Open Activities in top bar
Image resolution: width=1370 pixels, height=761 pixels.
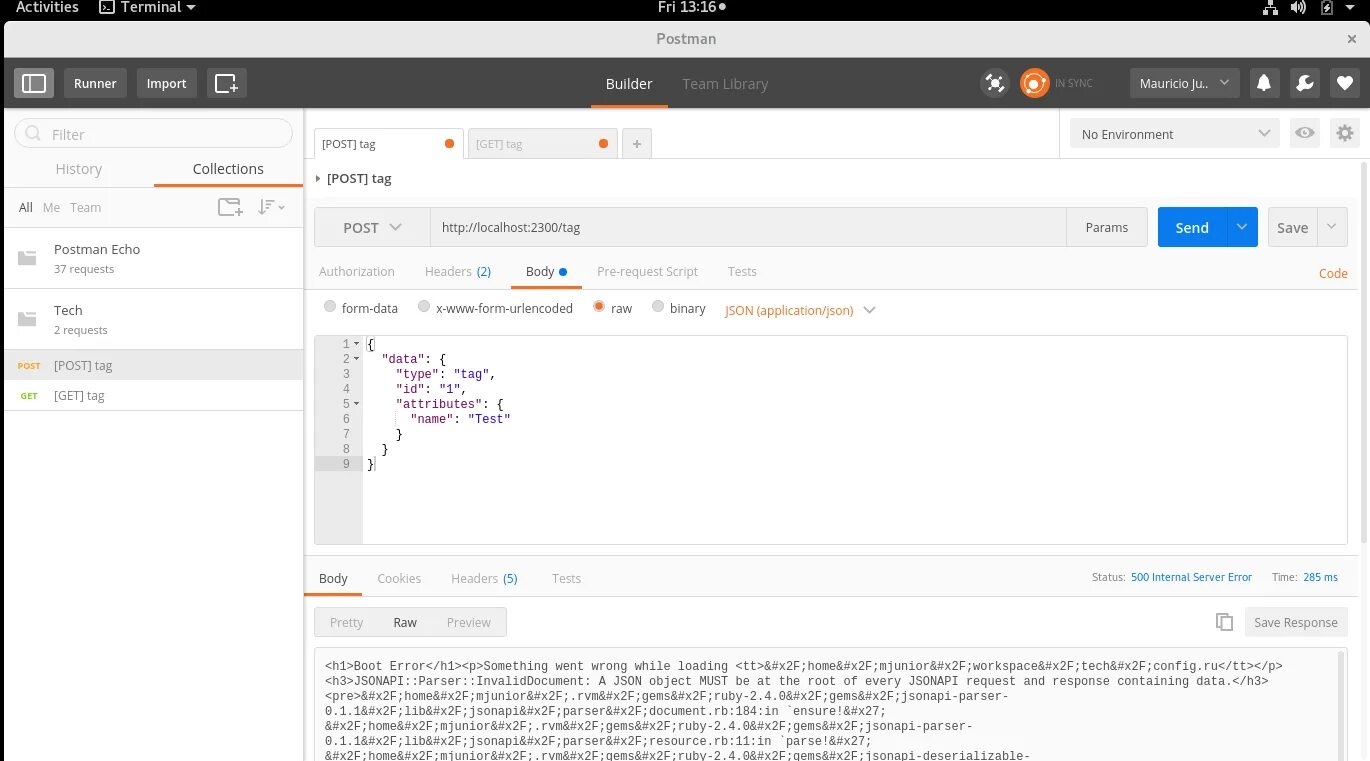click(47, 7)
